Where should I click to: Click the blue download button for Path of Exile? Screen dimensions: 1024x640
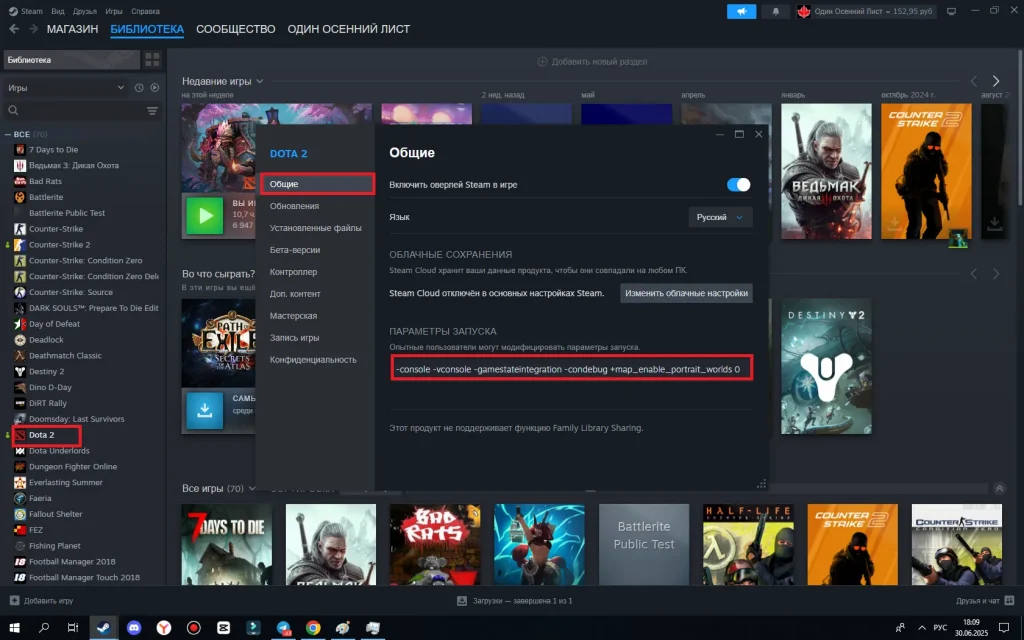point(204,410)
